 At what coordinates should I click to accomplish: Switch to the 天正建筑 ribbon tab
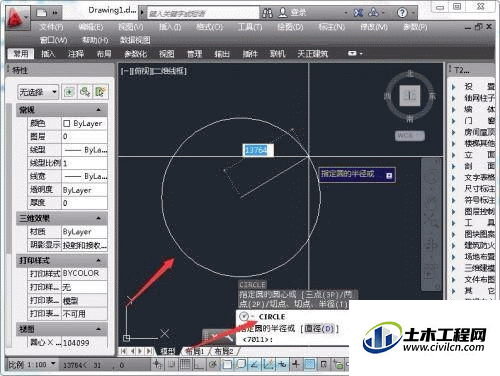tap(313, 53)
